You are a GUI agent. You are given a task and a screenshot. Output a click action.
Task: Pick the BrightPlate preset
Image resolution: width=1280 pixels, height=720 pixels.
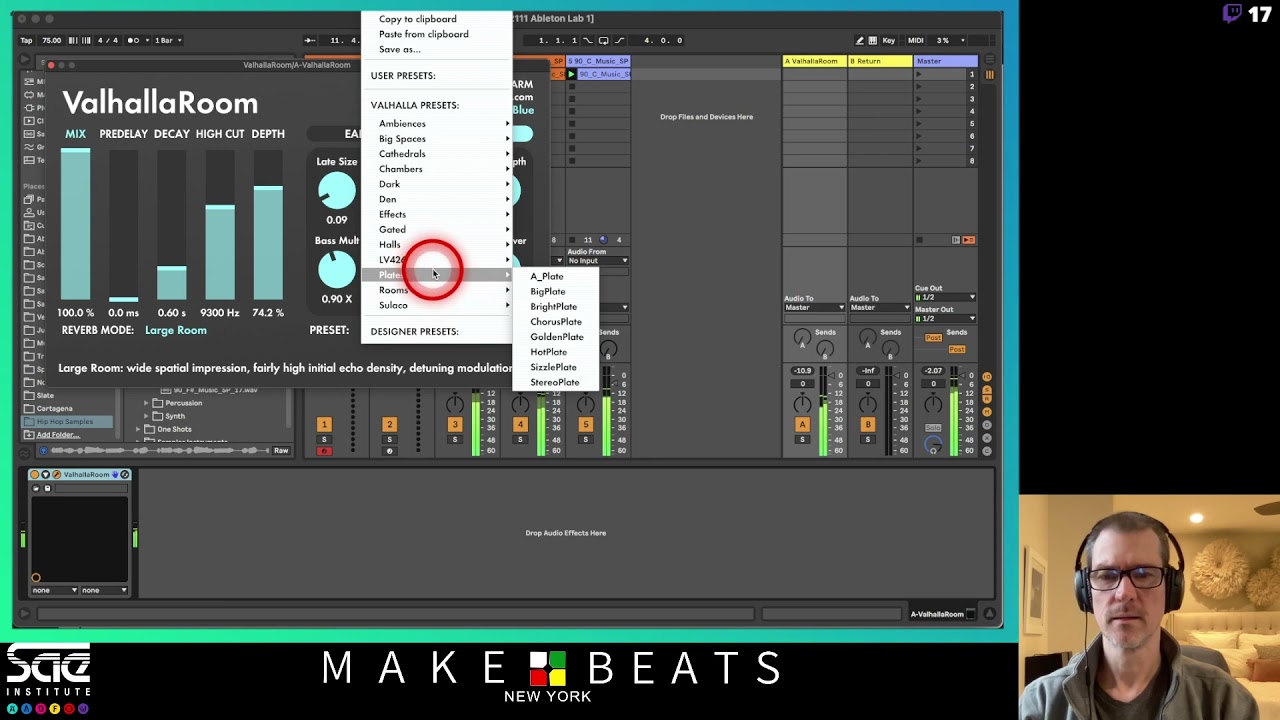[x=554, y=306]
